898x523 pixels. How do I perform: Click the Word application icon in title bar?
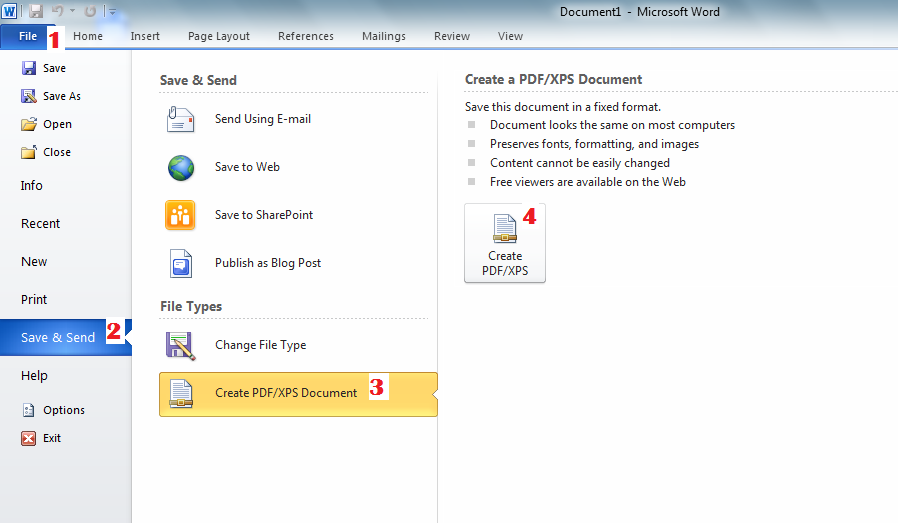click(9, 11)
